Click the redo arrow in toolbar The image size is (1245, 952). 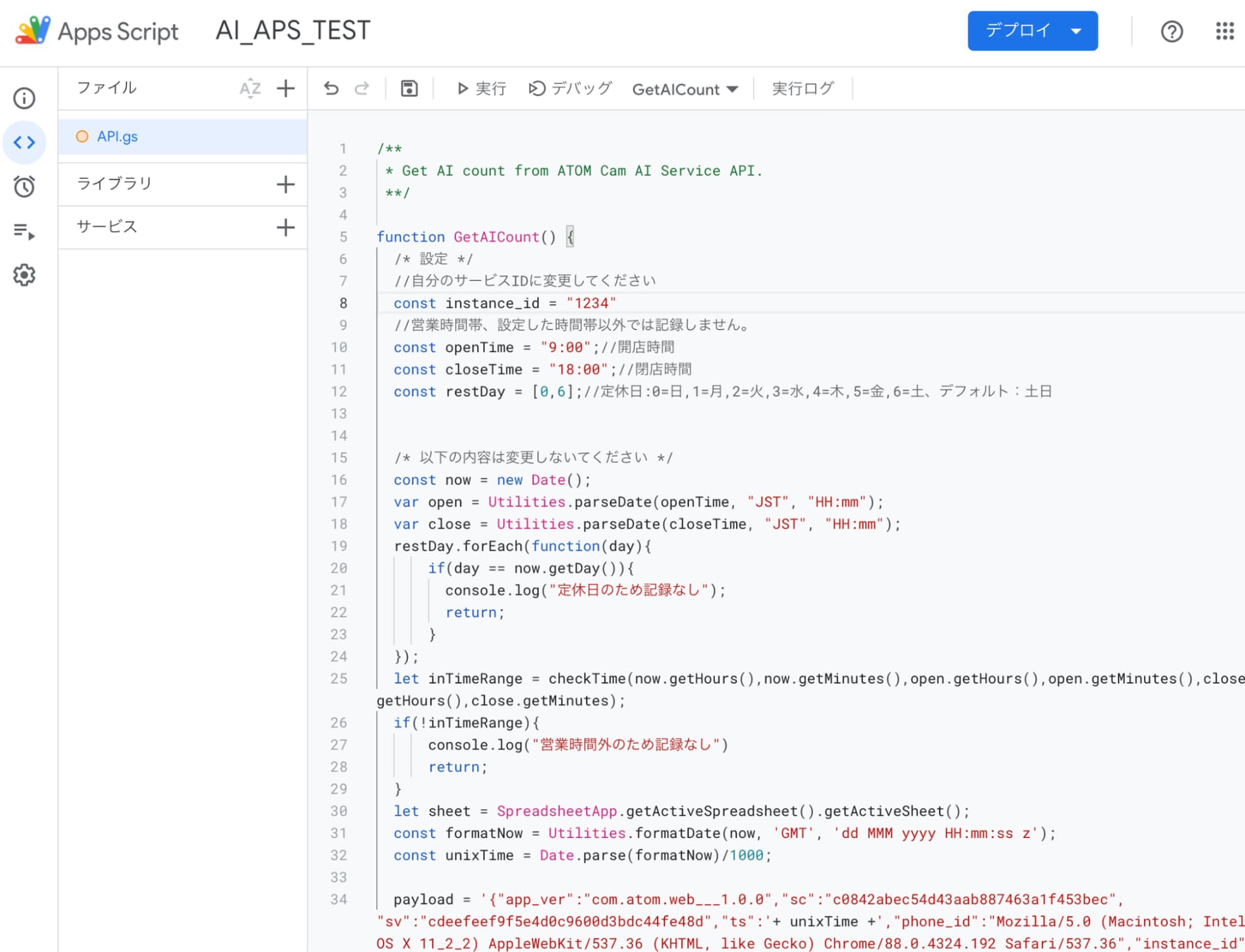[362, 88]
